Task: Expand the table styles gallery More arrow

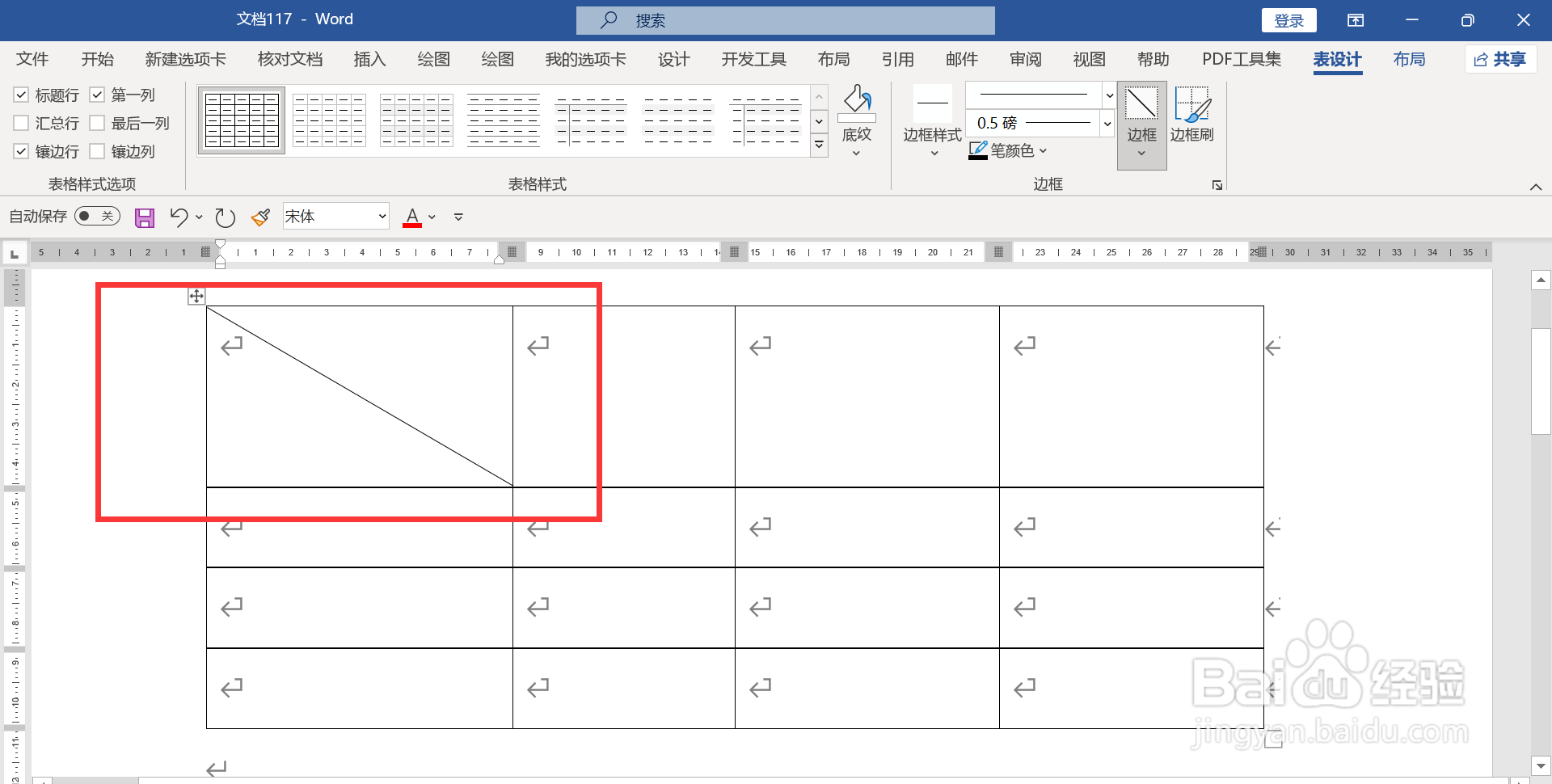Action: (x=819, y=145)
